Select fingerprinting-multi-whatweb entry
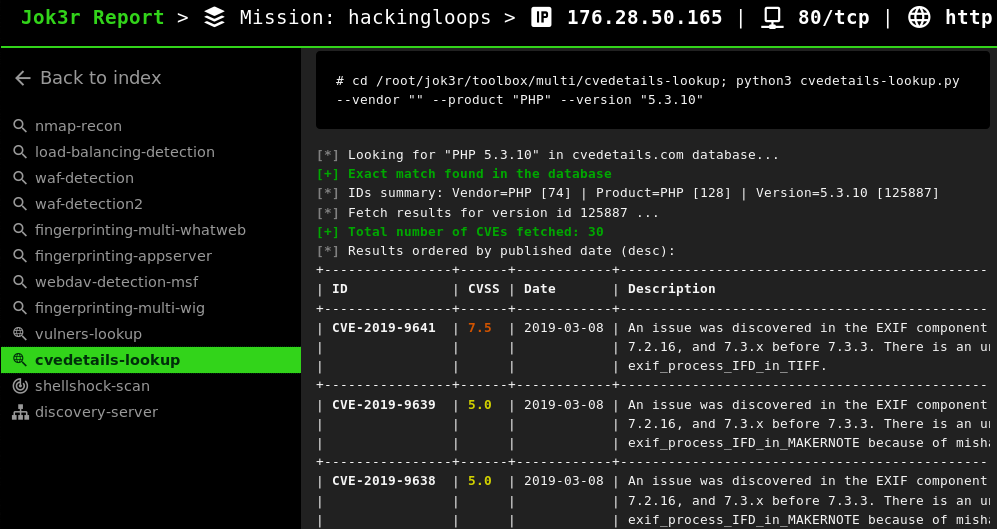This screenshot has height=529, width=997. tap(140, 230)
